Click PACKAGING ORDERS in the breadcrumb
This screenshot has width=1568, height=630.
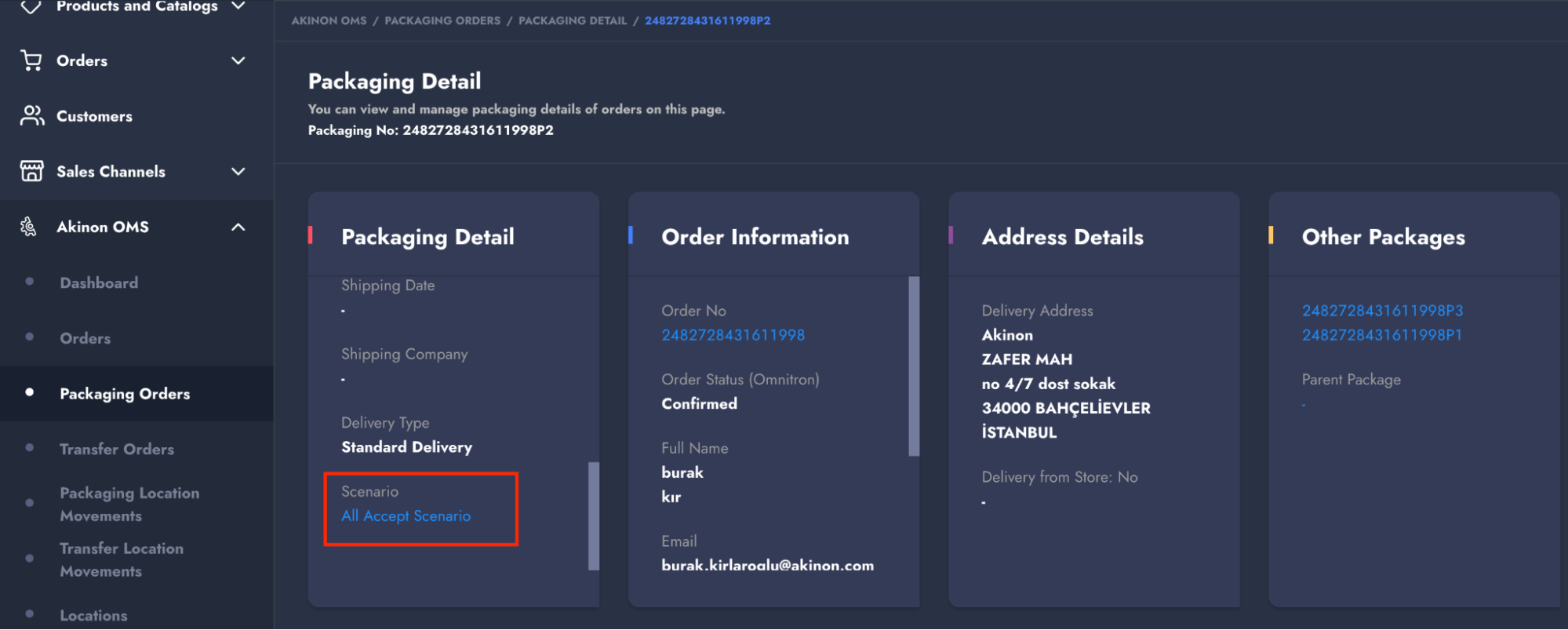point(442,20)
